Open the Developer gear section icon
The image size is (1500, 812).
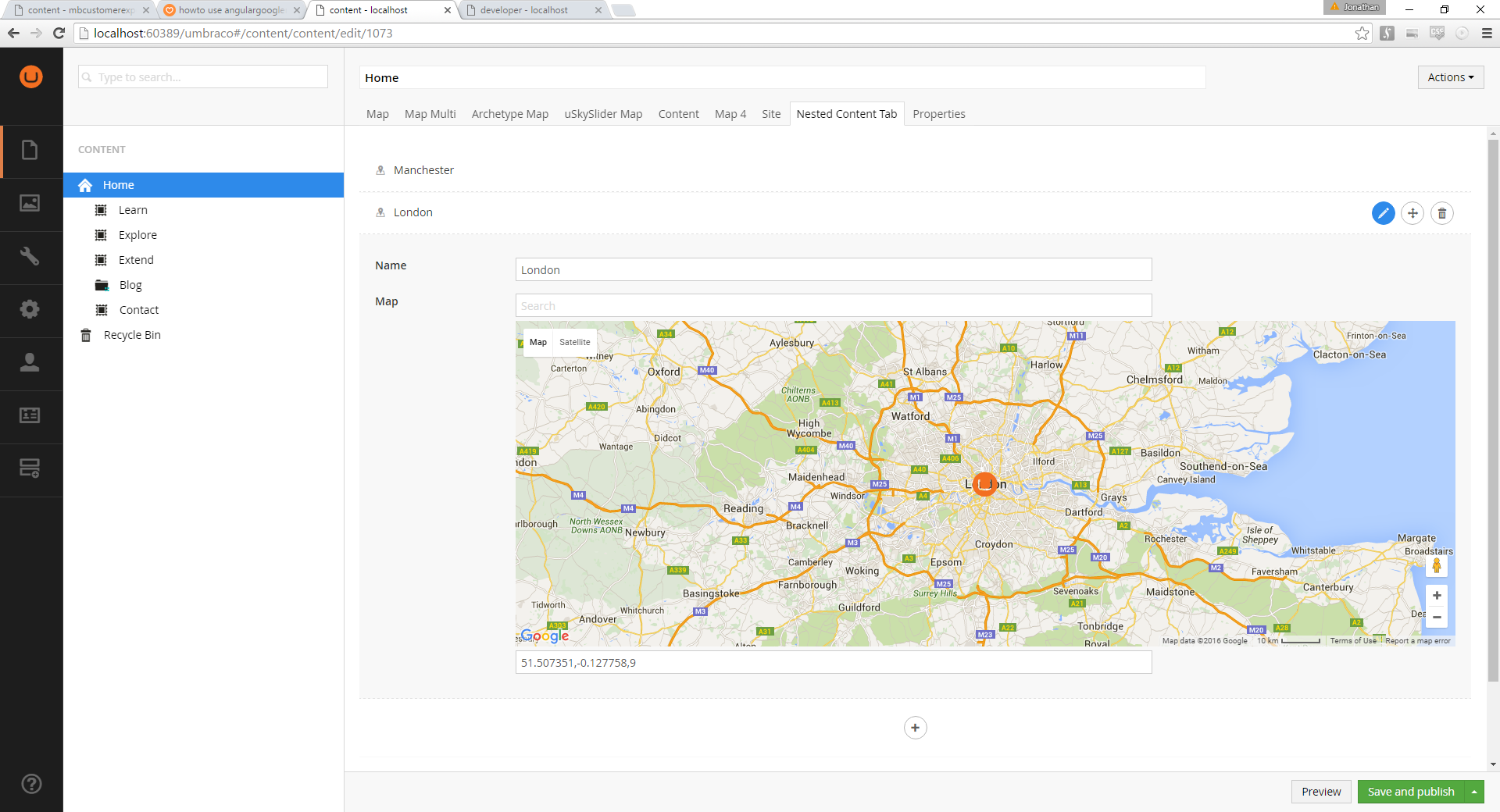tap(30, 309)
